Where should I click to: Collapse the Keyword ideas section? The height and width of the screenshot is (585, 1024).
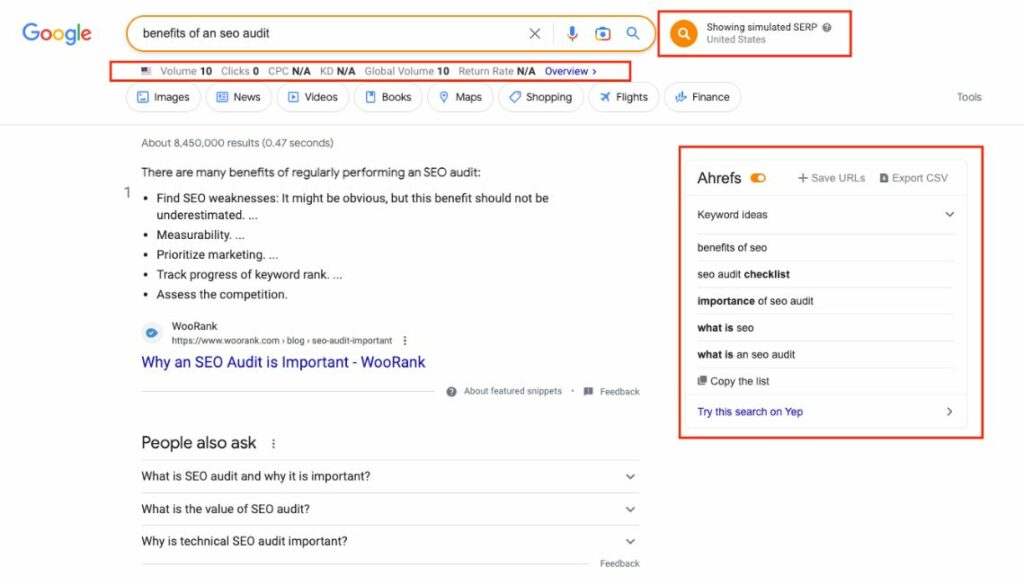point(949,214)
